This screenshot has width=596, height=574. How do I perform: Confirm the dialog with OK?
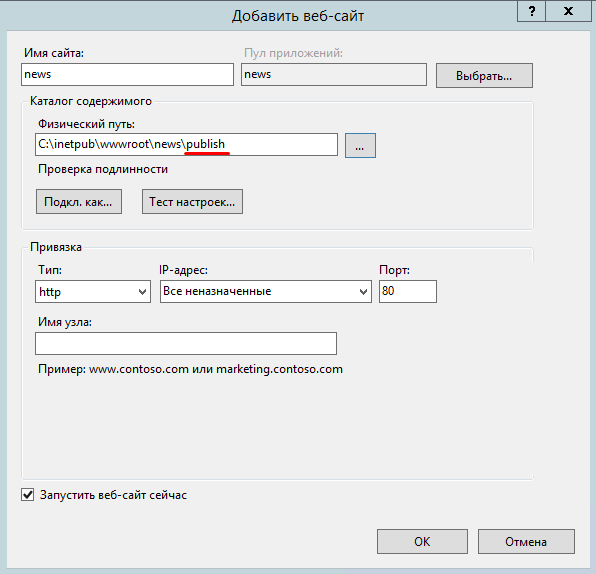tap(422, 541)
